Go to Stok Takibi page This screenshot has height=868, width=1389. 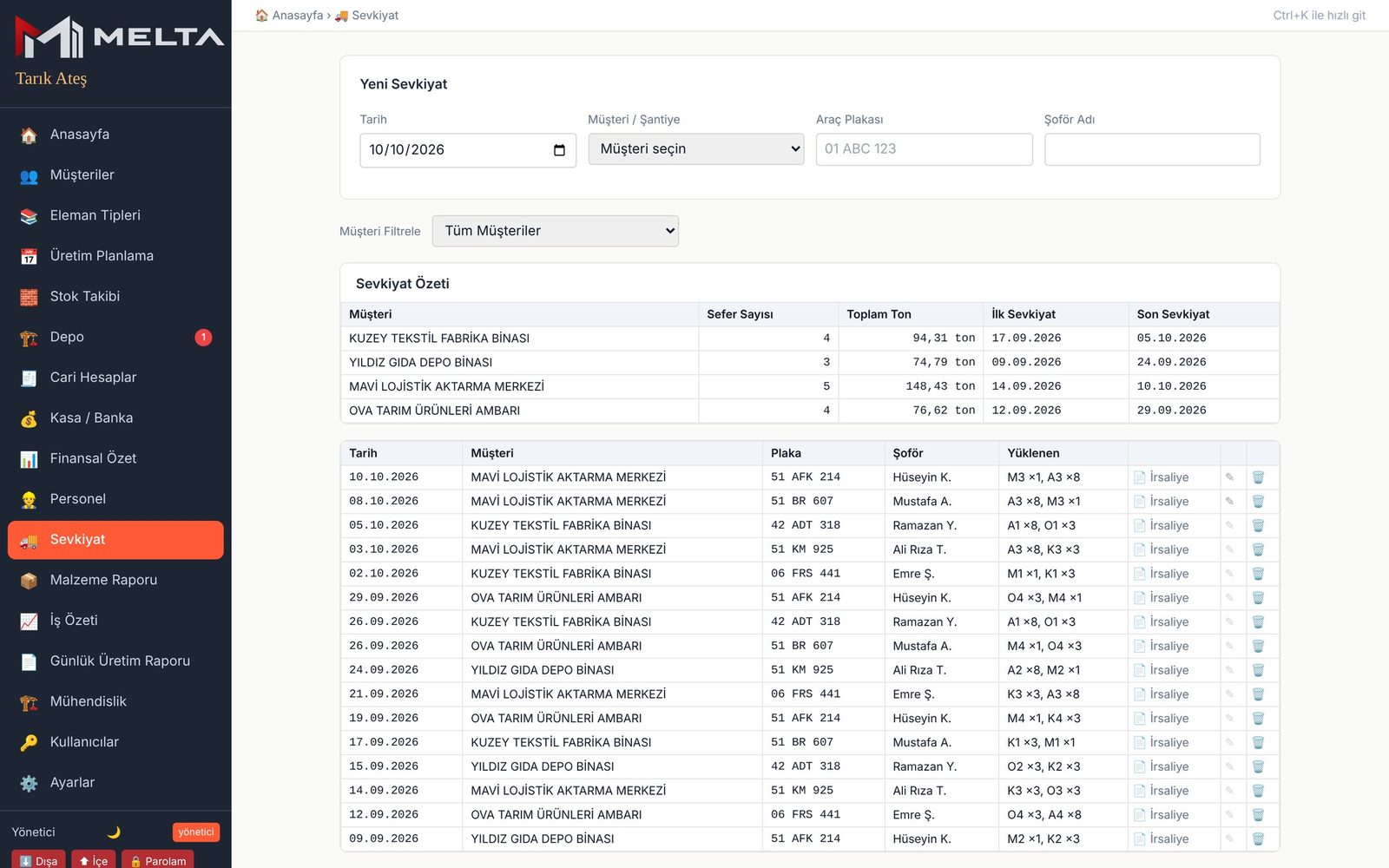115,297
